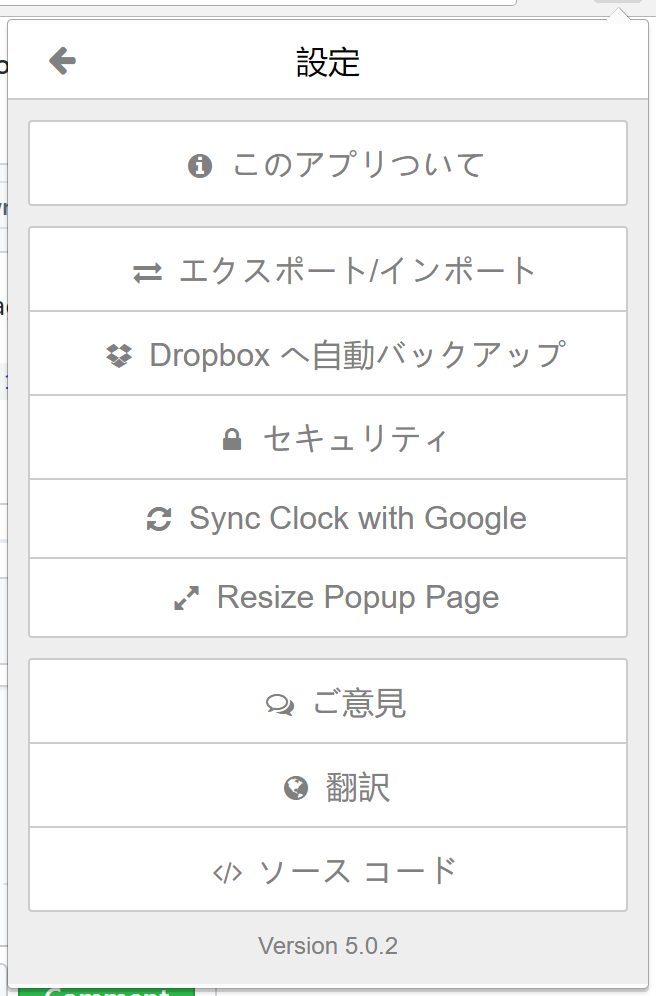Viewport: 656px width, 996px height.
Task: Click the Dropbox logo icon
Action: (x=119, y=355)
